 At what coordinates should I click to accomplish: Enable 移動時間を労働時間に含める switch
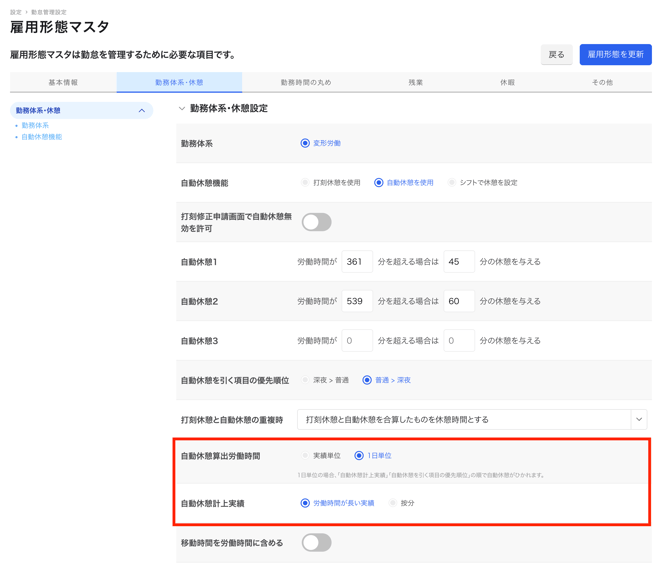point(316,543)
